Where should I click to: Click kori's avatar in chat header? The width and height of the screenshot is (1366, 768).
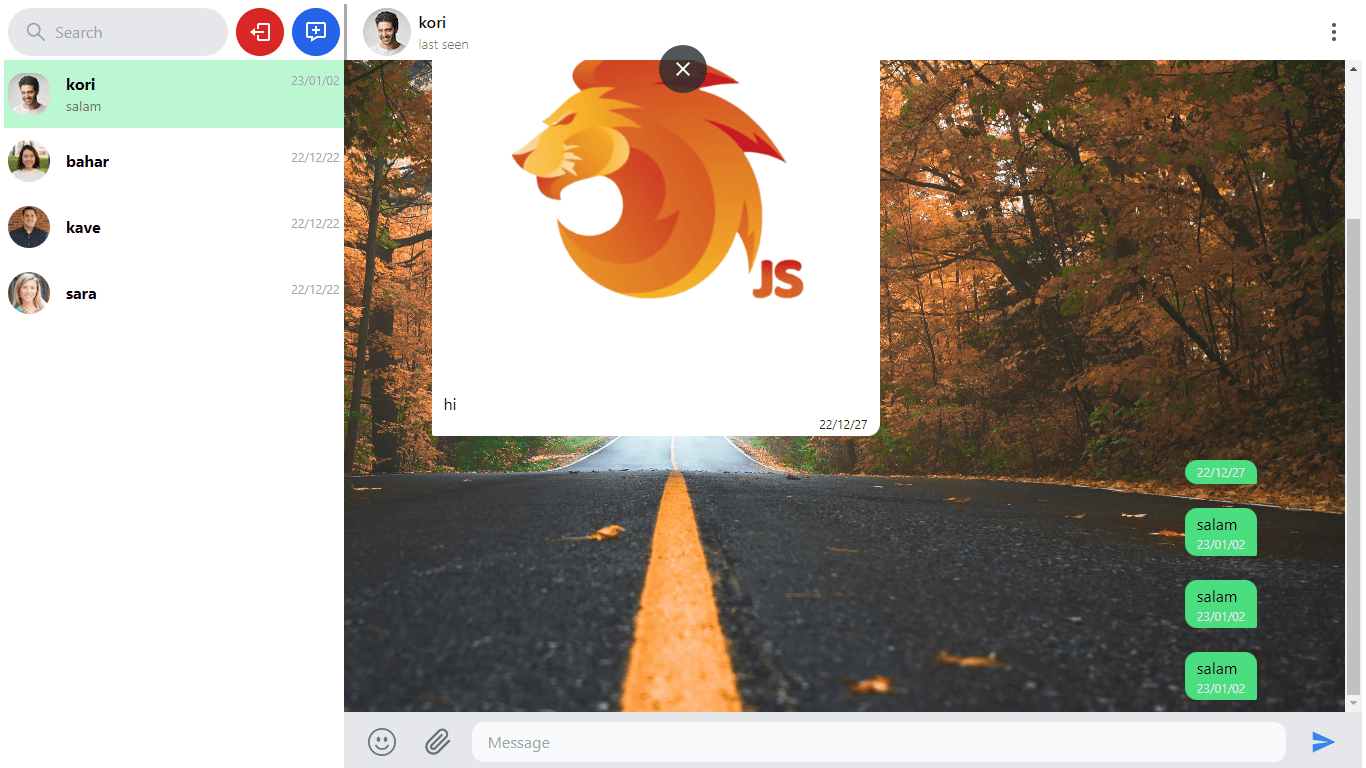coord(387,32)
